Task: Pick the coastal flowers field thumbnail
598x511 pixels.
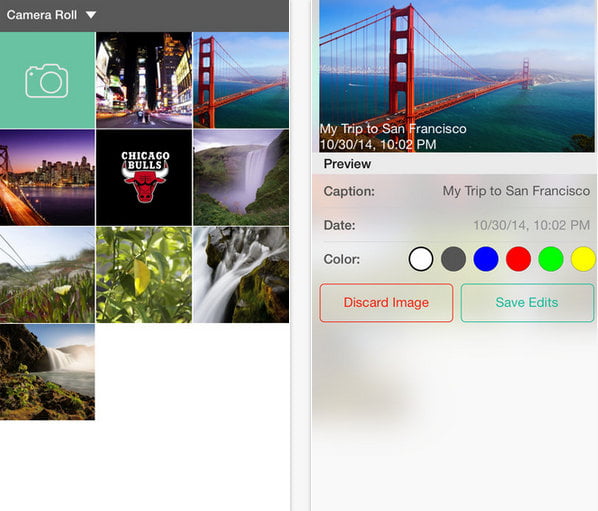Action: (x=47, y=275)
